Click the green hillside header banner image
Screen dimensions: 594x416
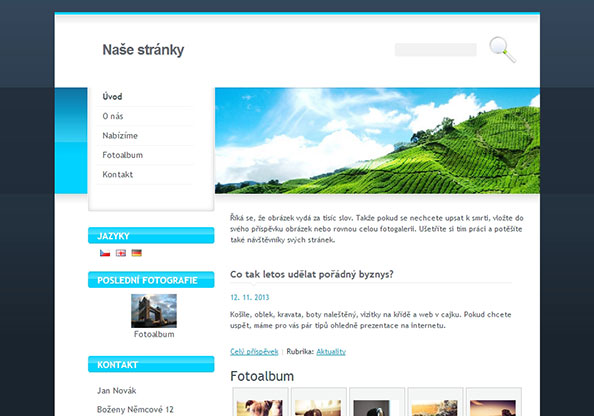click(x=377, y=141)
